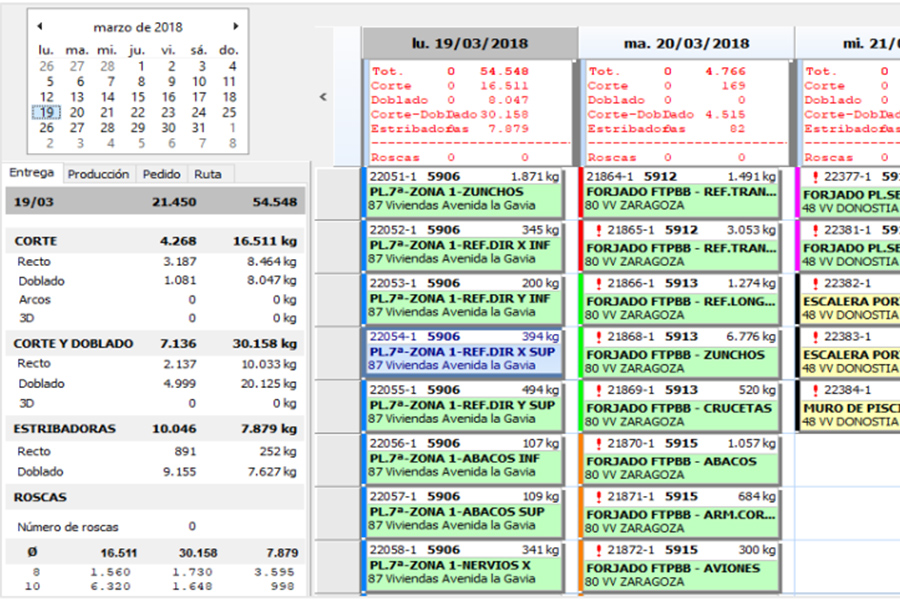Image resolution: width=900 pixels, height=600 pixels.
Task: Click the 19/03 totals header row
Action: tap(155, 202)
